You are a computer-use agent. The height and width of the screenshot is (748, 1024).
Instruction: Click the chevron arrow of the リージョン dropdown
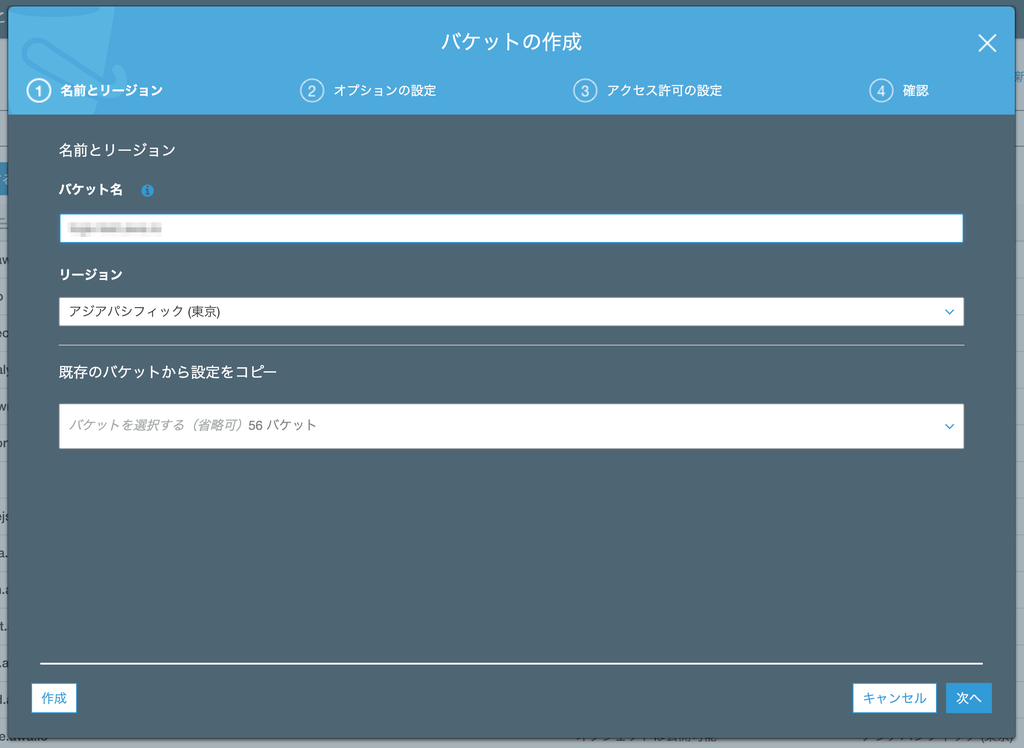pyautogui.click(x=950, y=312)
